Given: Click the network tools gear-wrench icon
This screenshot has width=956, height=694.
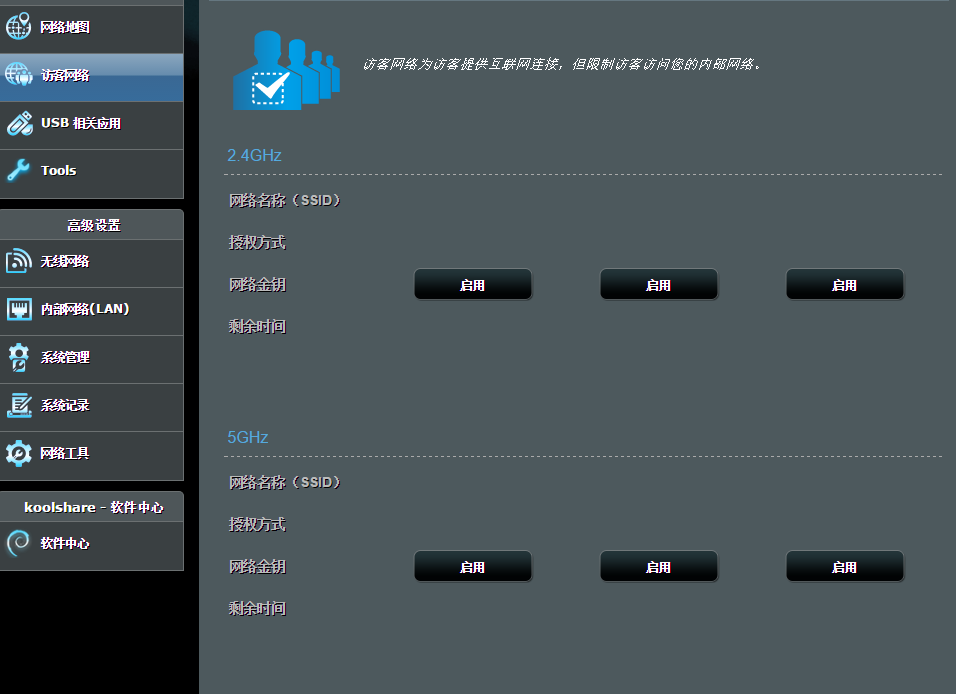Looking at the screenshot, I should tap(18, 453).
